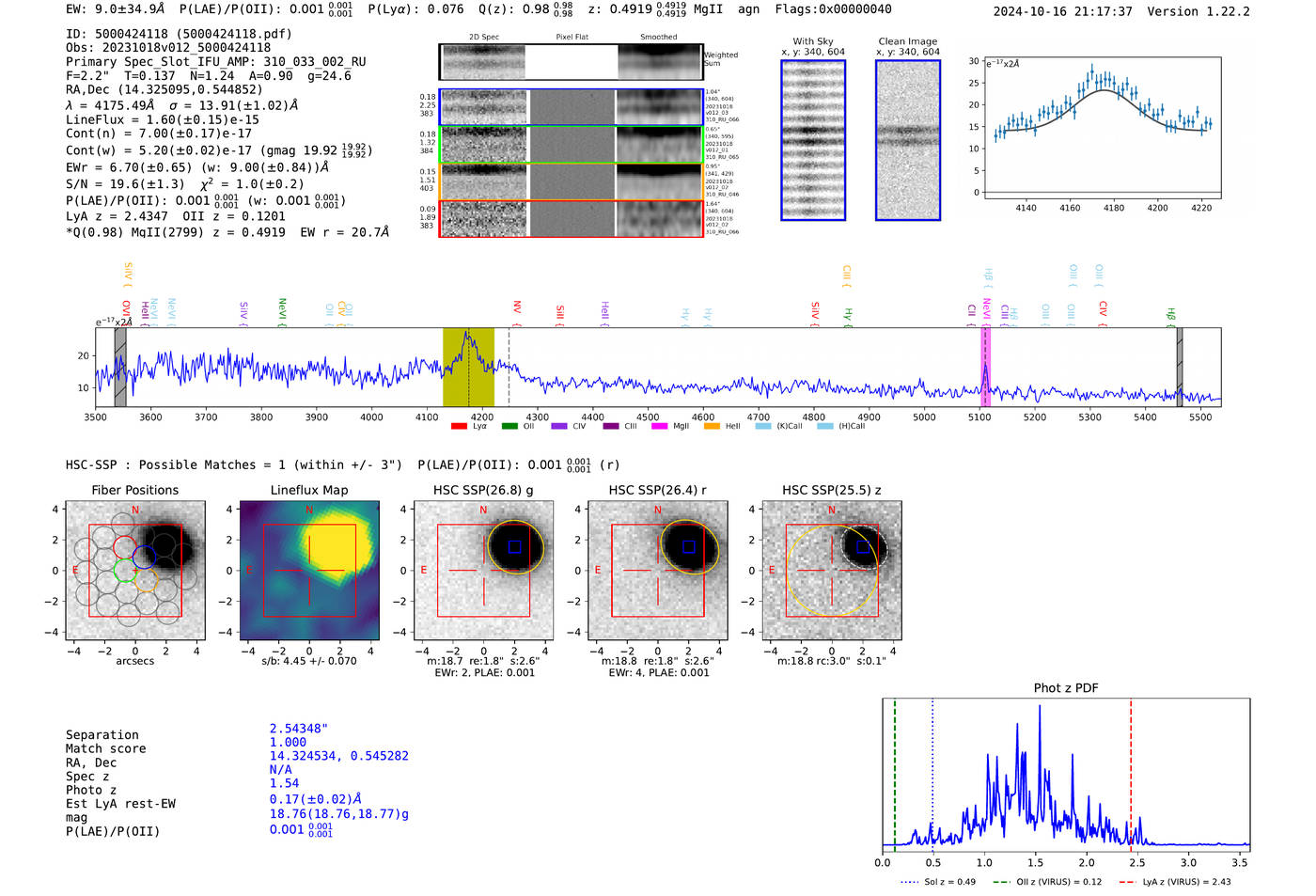The image size is (1316, 896).
Task: Open the HSC SSP(25.5) z cutout
Action: coord(832,570)
